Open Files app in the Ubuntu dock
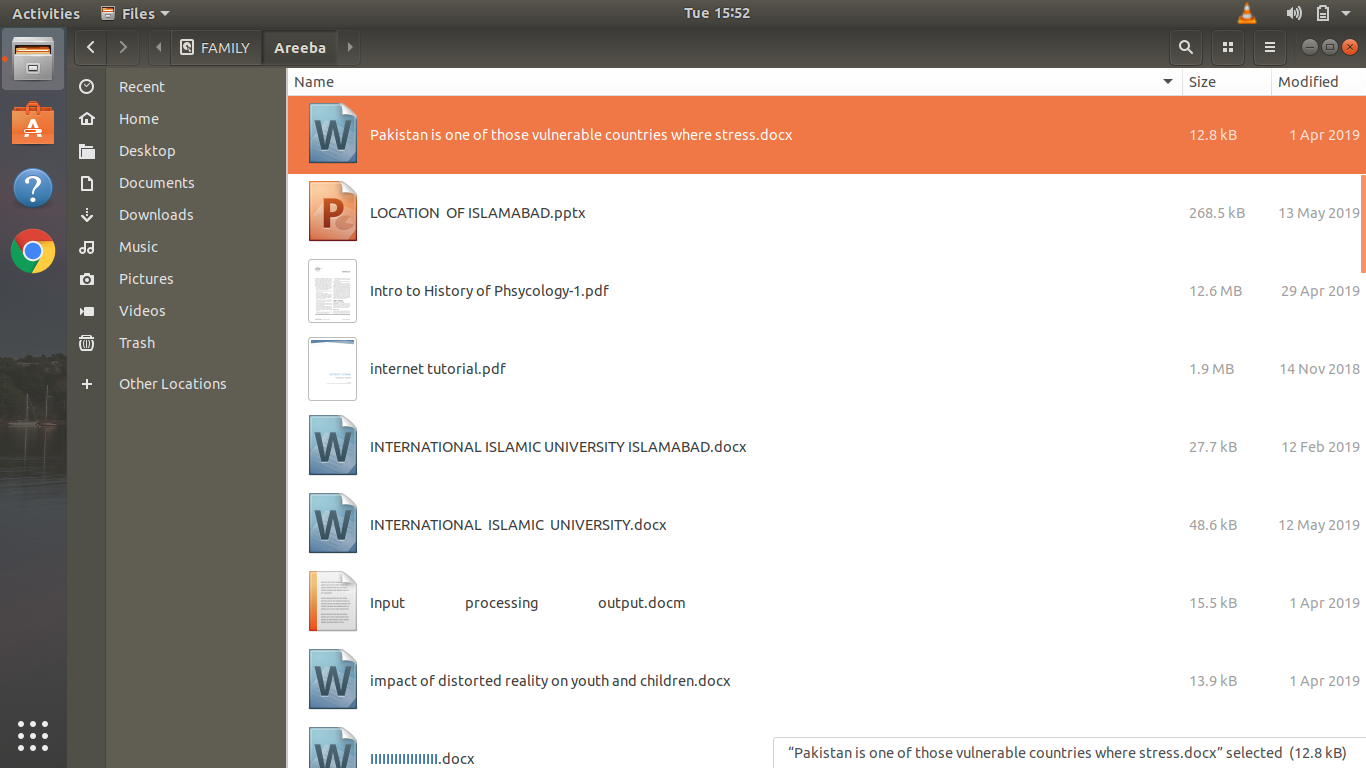This screenshot has height=768, width=1366. point(33,60)
